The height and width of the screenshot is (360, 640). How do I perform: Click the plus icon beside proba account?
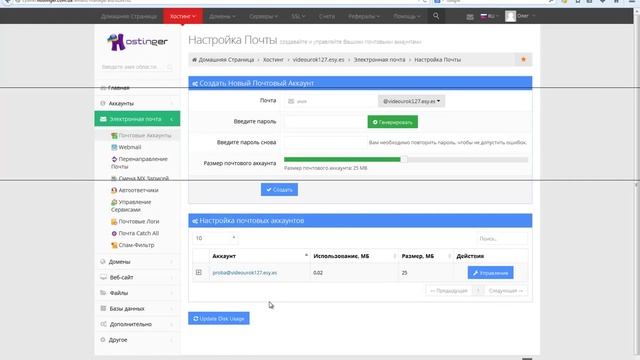[x=198, y=272]
